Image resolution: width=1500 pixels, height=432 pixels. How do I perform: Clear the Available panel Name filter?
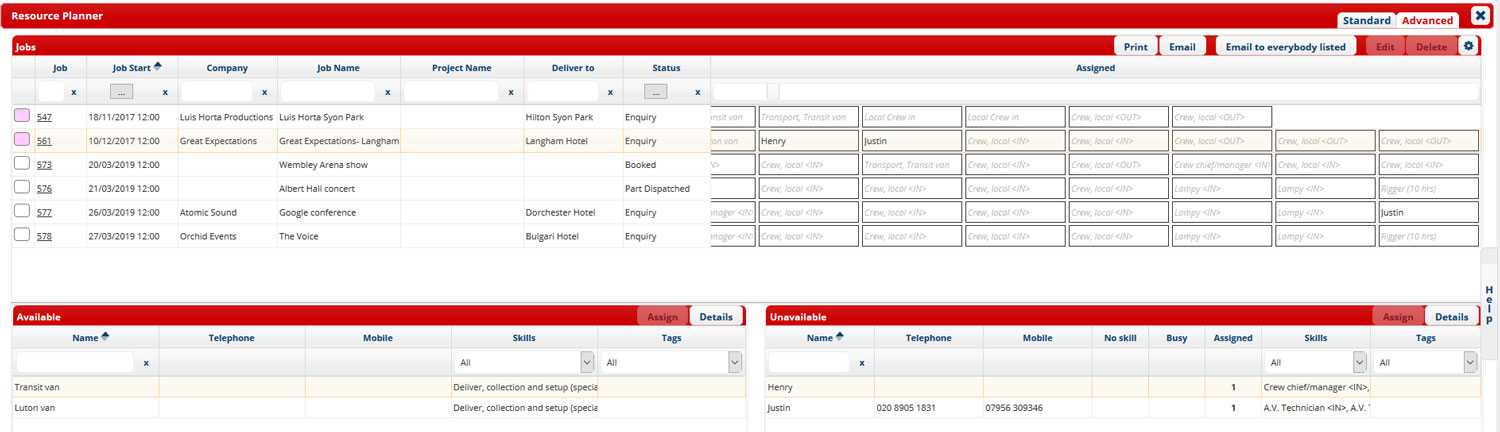(x=146, y=363)
